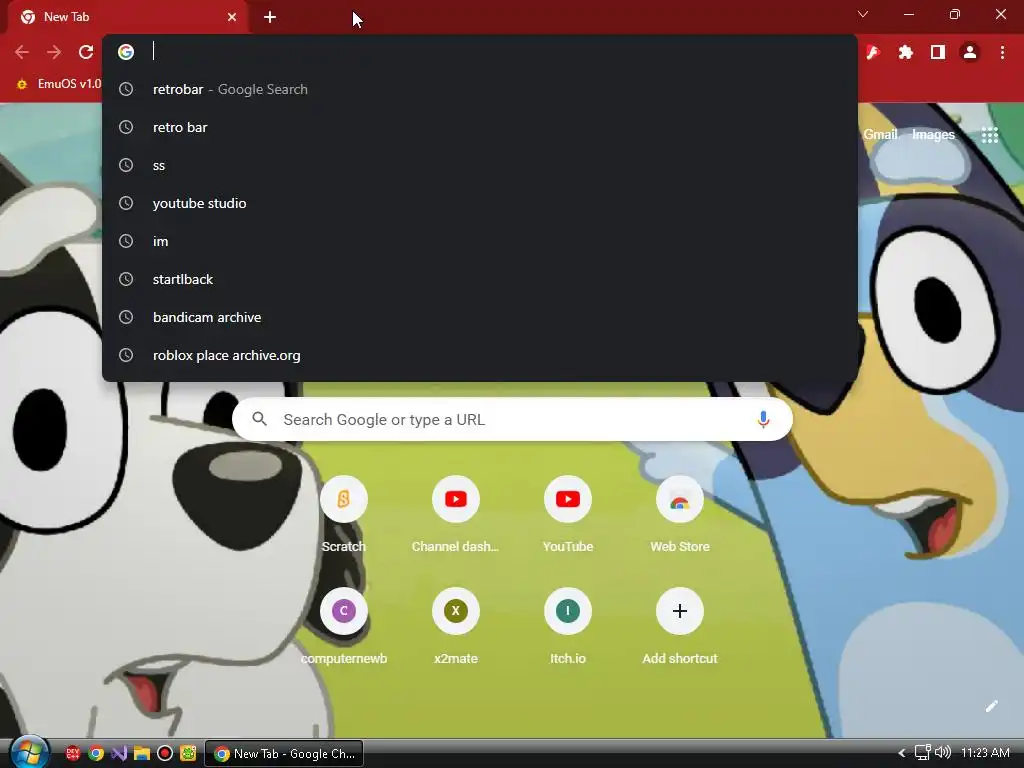Screen dimensions: 1024x768
Task: Click the Customize Chrome pencil icon
Action: point(991,706)
